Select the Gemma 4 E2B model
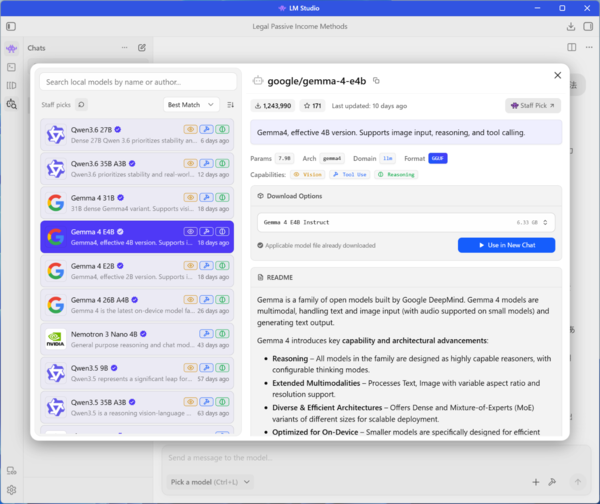600x504 pixels. pyautogui.click(x=137, y=271)
